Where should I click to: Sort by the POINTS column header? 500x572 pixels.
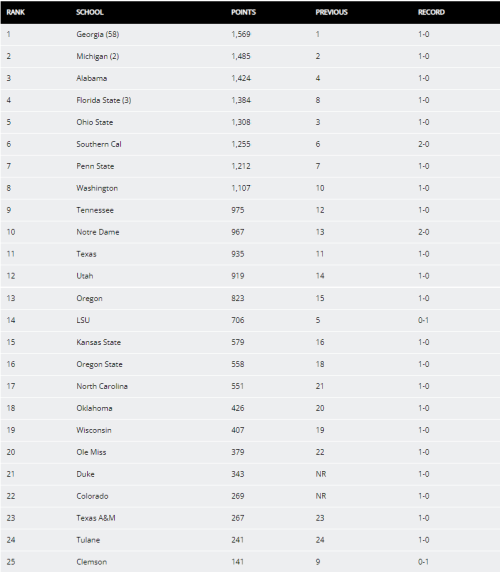tap(243, 12)
